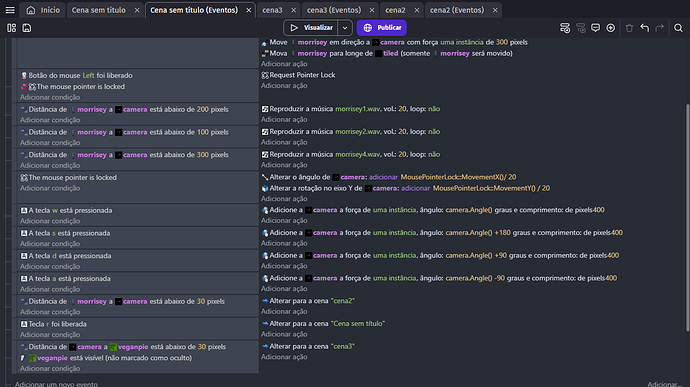Undo the last change
Screen dimensions: 690x387
point(645,28)
